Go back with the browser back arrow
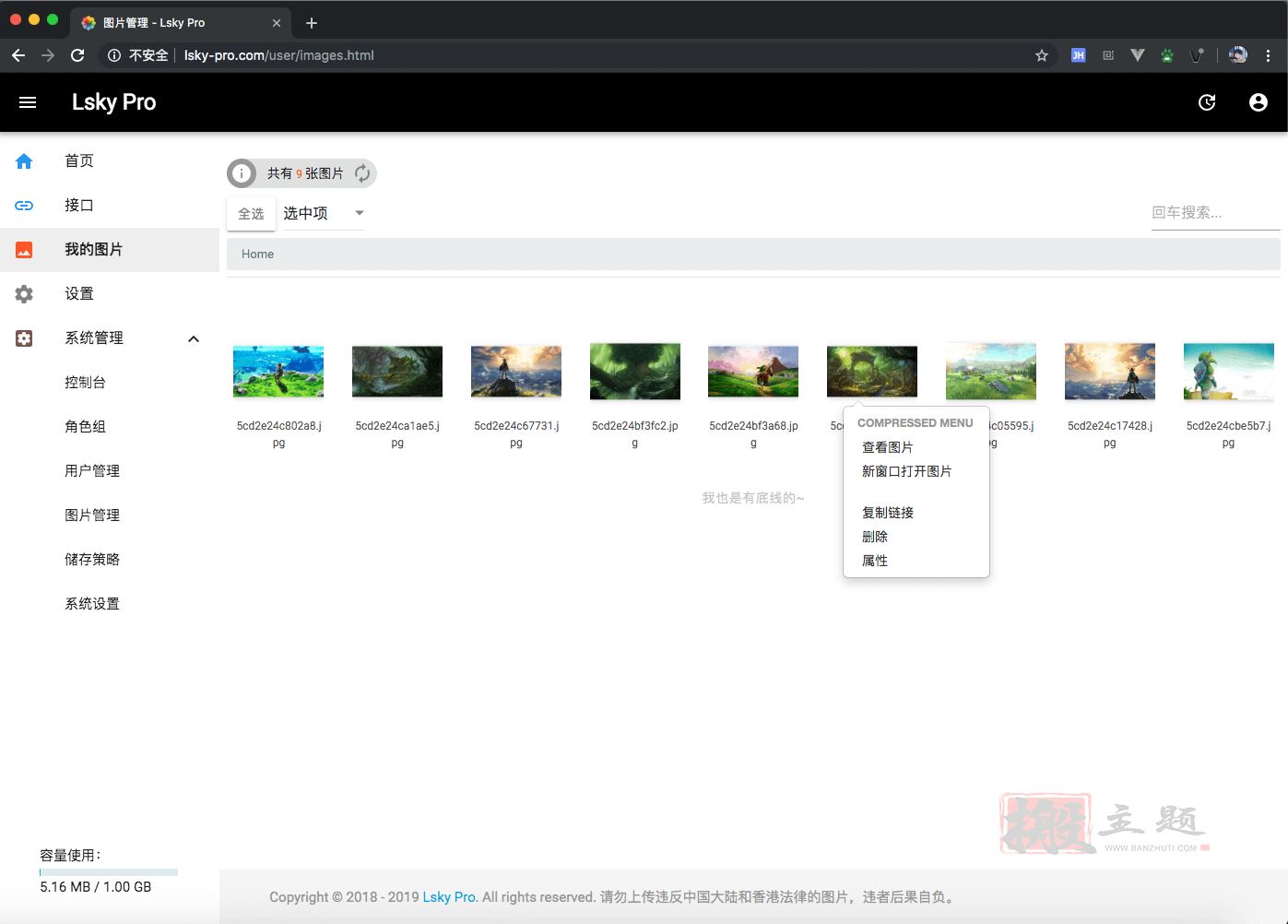1288x924 pixels. 18,55
